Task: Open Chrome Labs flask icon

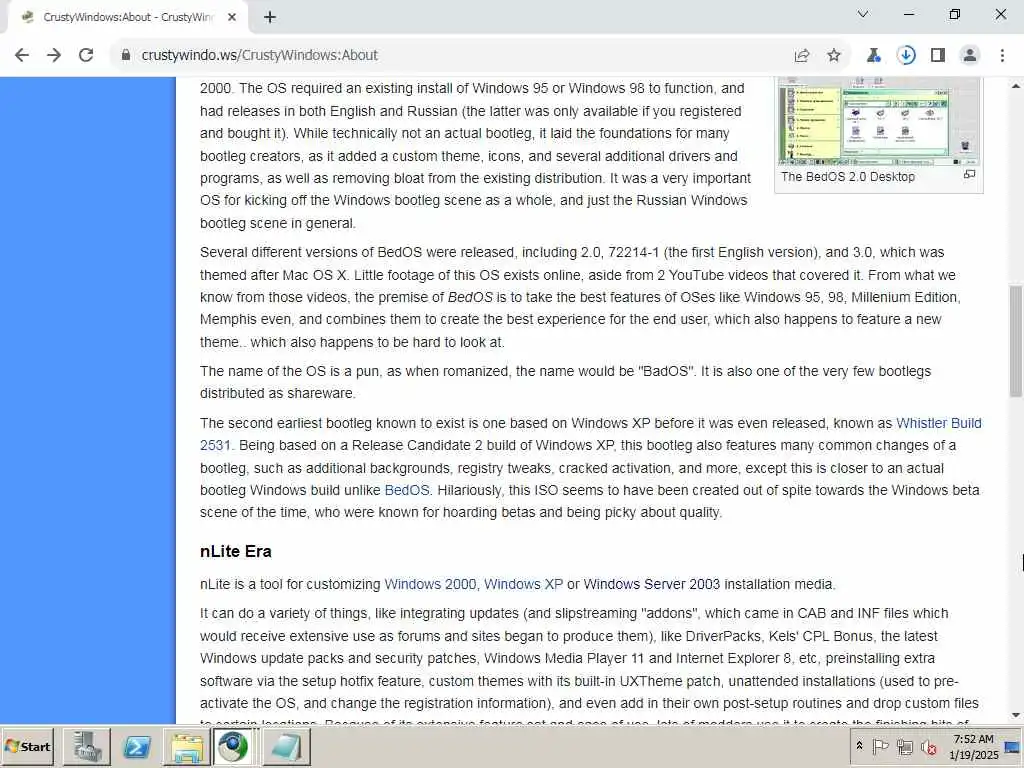Action: (x=873, y=56)
